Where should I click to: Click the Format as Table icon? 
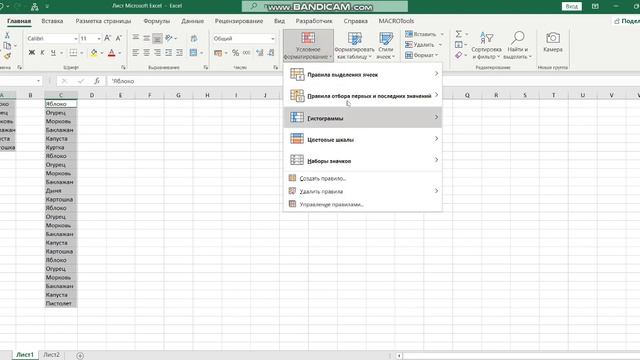pyautogui.click(x=354, y=45)
